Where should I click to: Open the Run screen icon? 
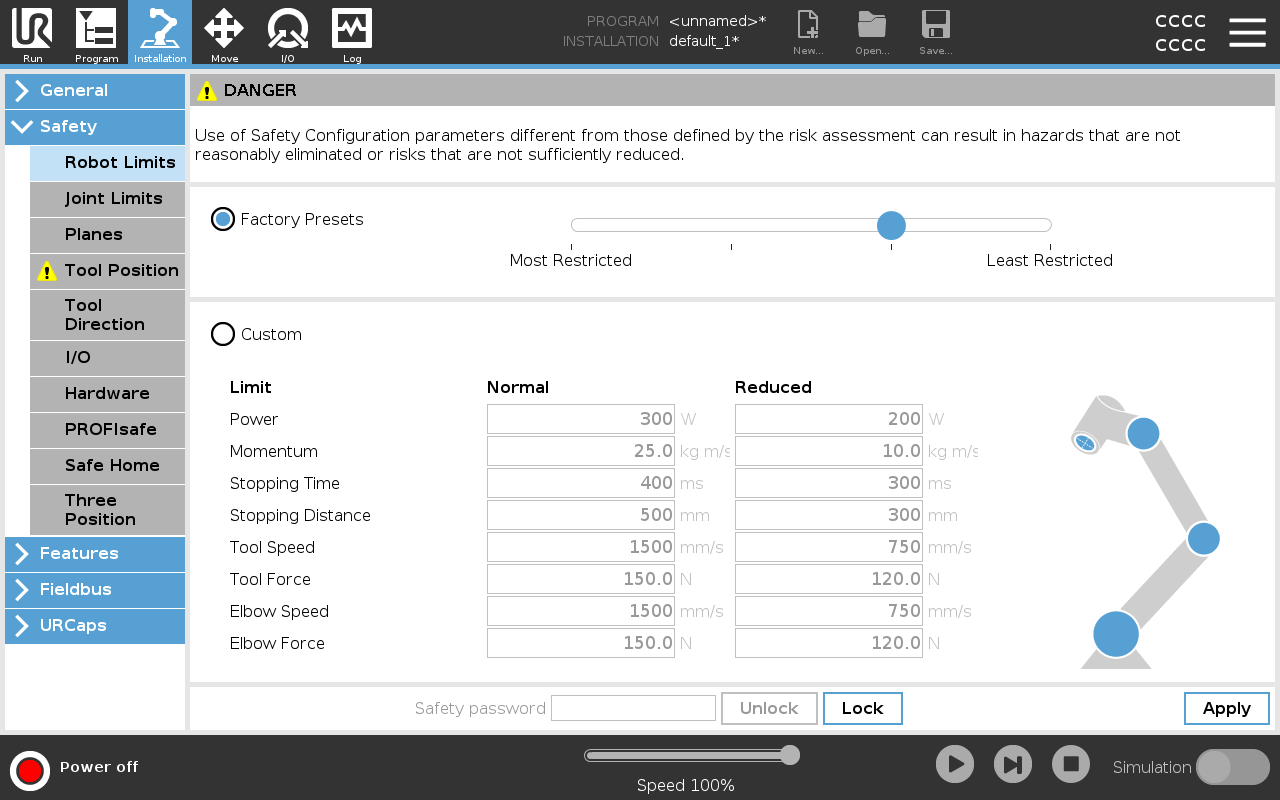point(32,32)
